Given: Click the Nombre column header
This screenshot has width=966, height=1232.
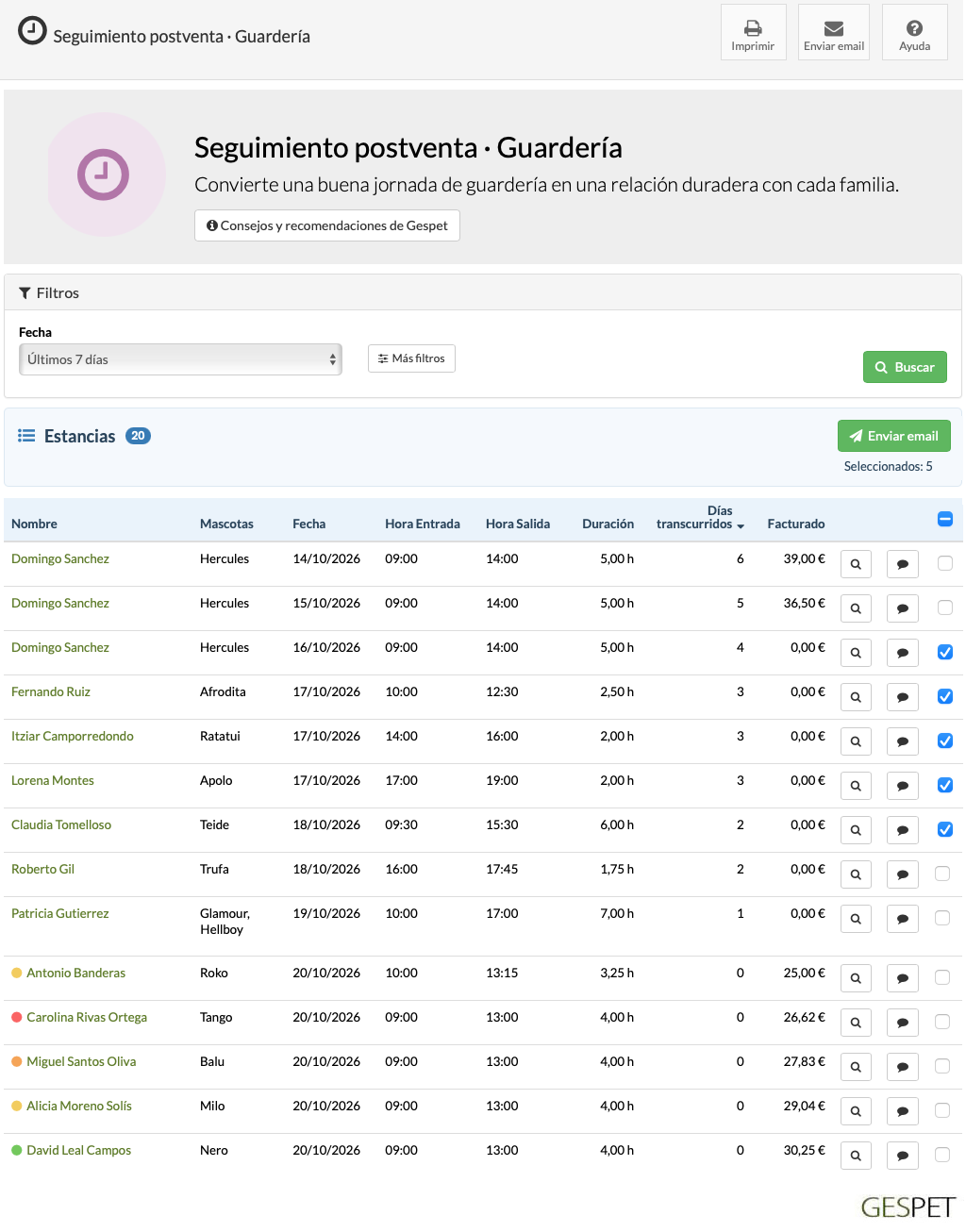Looking at the screenshot, I should pyautogui.click(x=34, y=524).
